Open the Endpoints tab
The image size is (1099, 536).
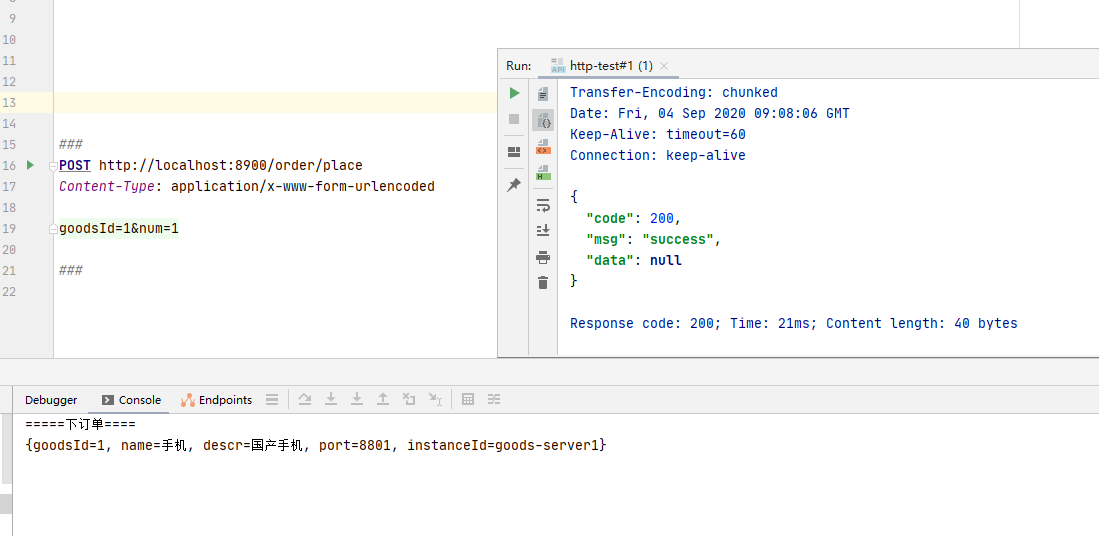(217, 400)
